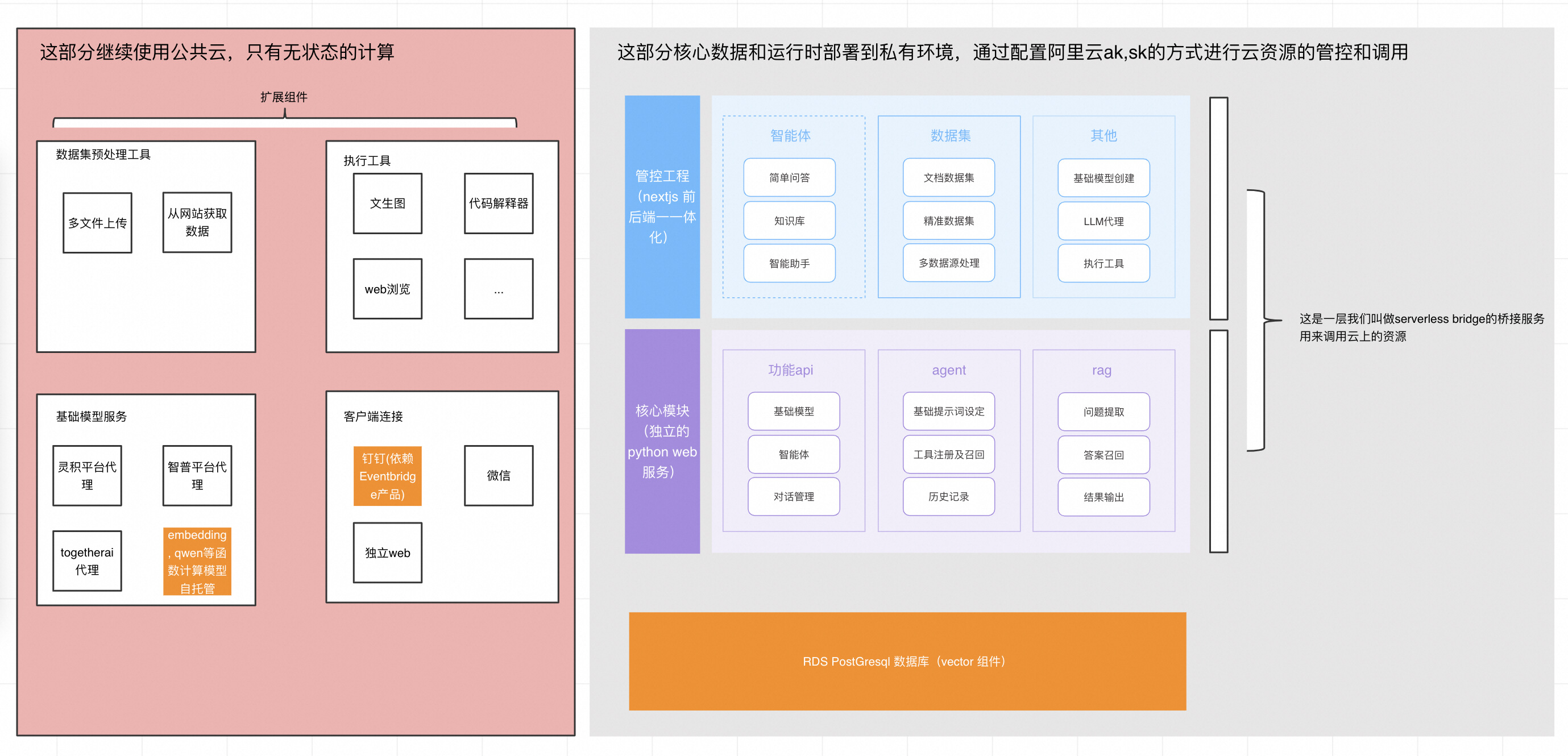Click the rag column title

point(1102,369)
